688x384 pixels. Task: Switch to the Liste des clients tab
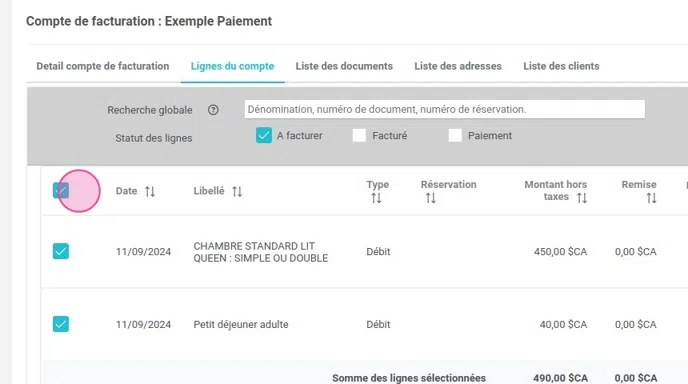(x=561, y=66)
